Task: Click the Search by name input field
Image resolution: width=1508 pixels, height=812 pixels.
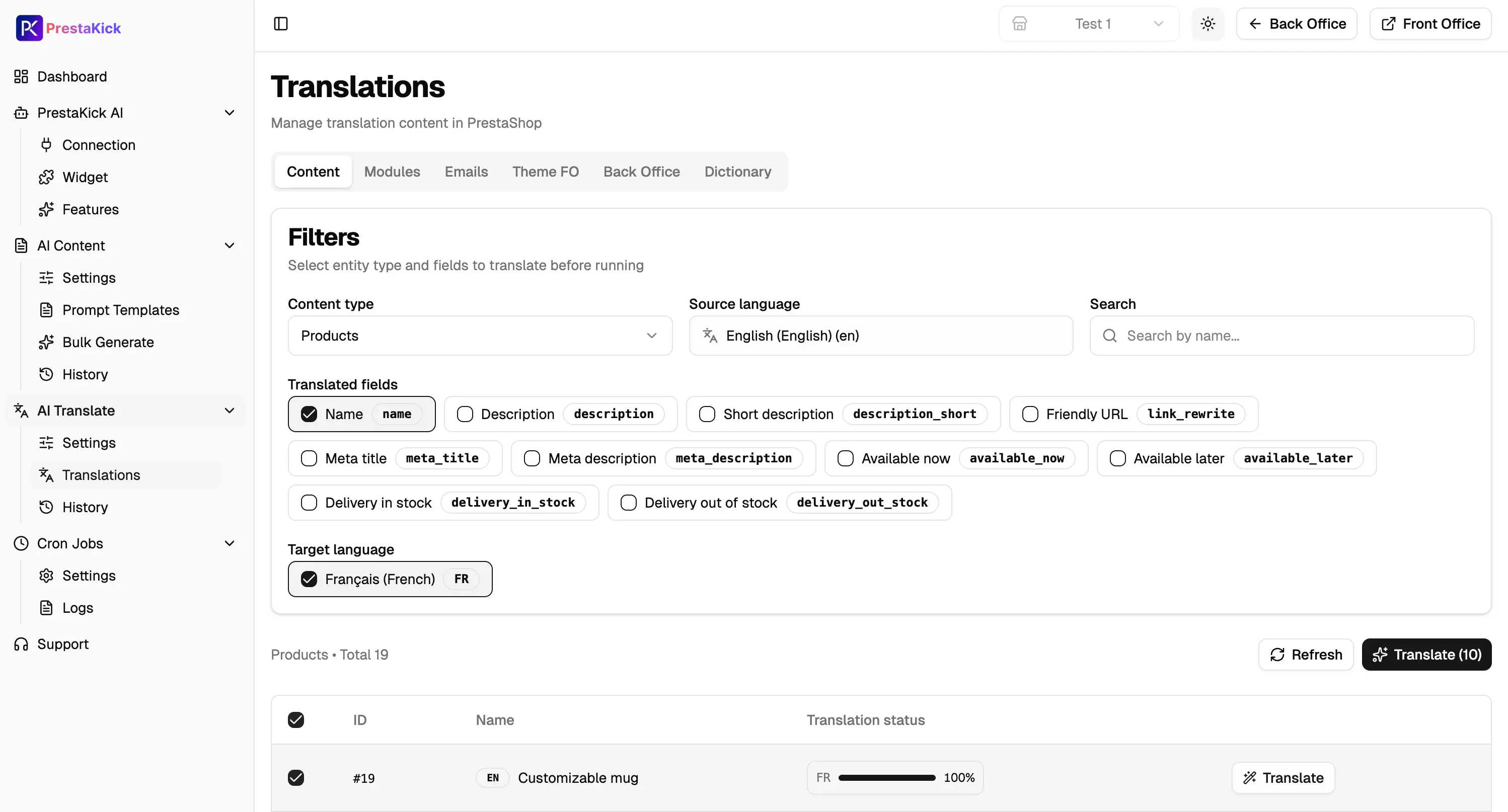Action: pos(1282,336)
